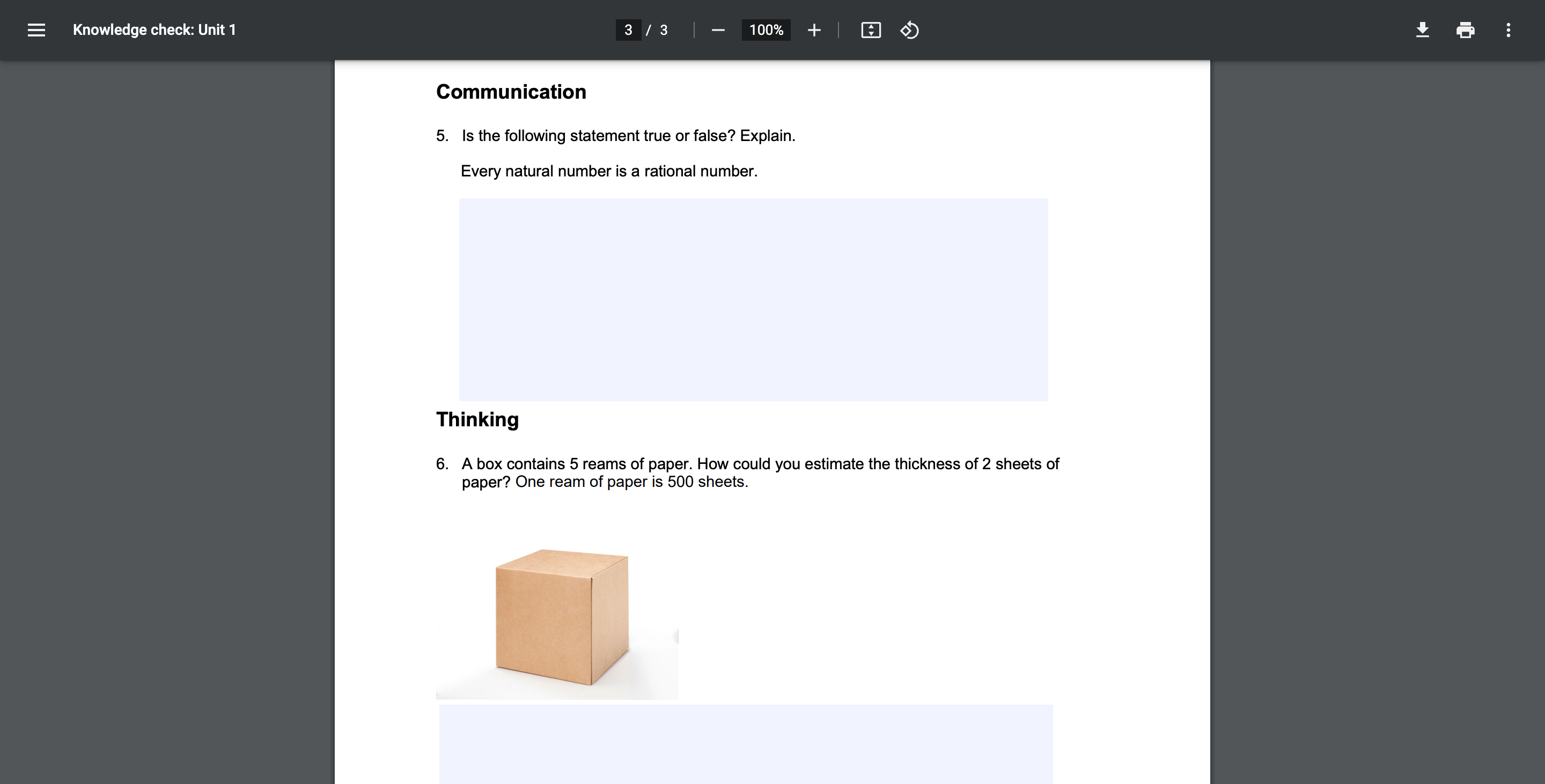Click the 100% zoom level field
This screenshot has height=784, width=1545.
pos(766,30)
